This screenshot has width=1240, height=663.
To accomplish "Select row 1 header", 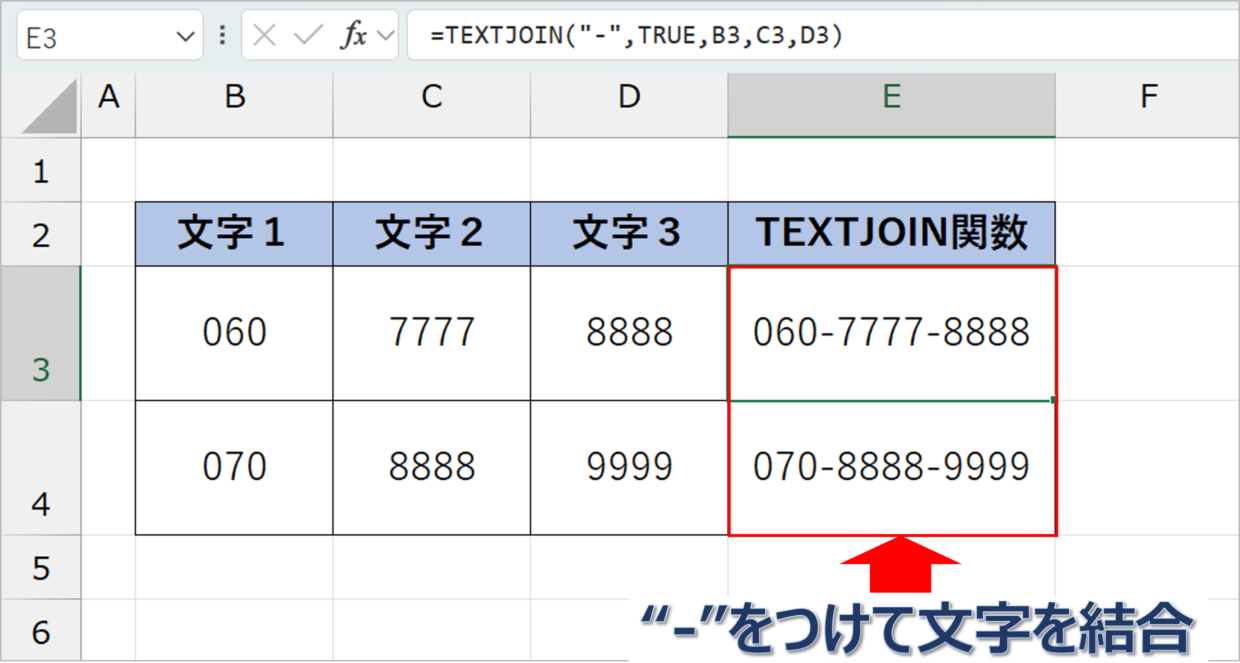I will click(40, 170).
